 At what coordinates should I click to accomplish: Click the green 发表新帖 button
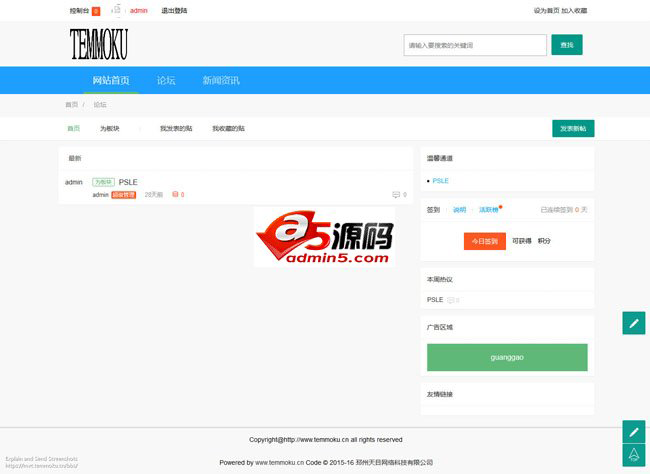point(573,129)
